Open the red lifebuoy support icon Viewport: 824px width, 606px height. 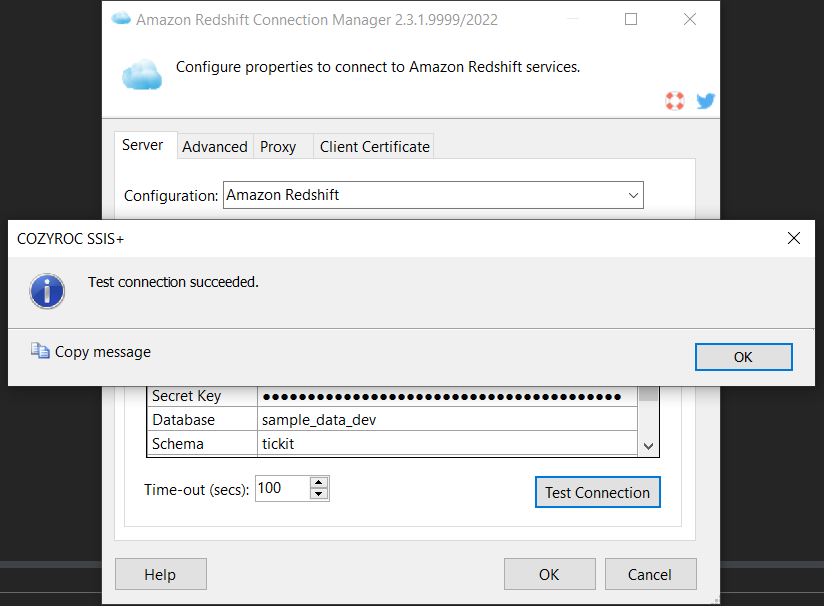(x=675, y=100)
